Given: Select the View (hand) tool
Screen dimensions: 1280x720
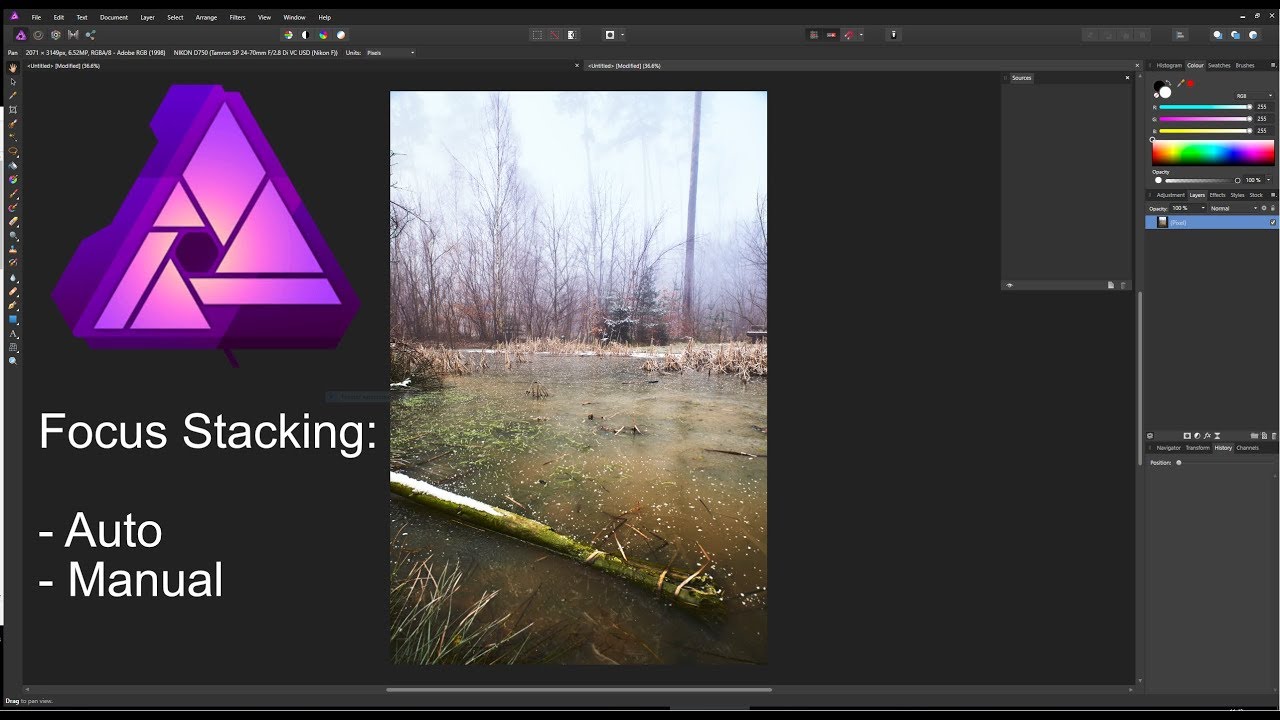Looking at the screenshot, I should point(13,67).
